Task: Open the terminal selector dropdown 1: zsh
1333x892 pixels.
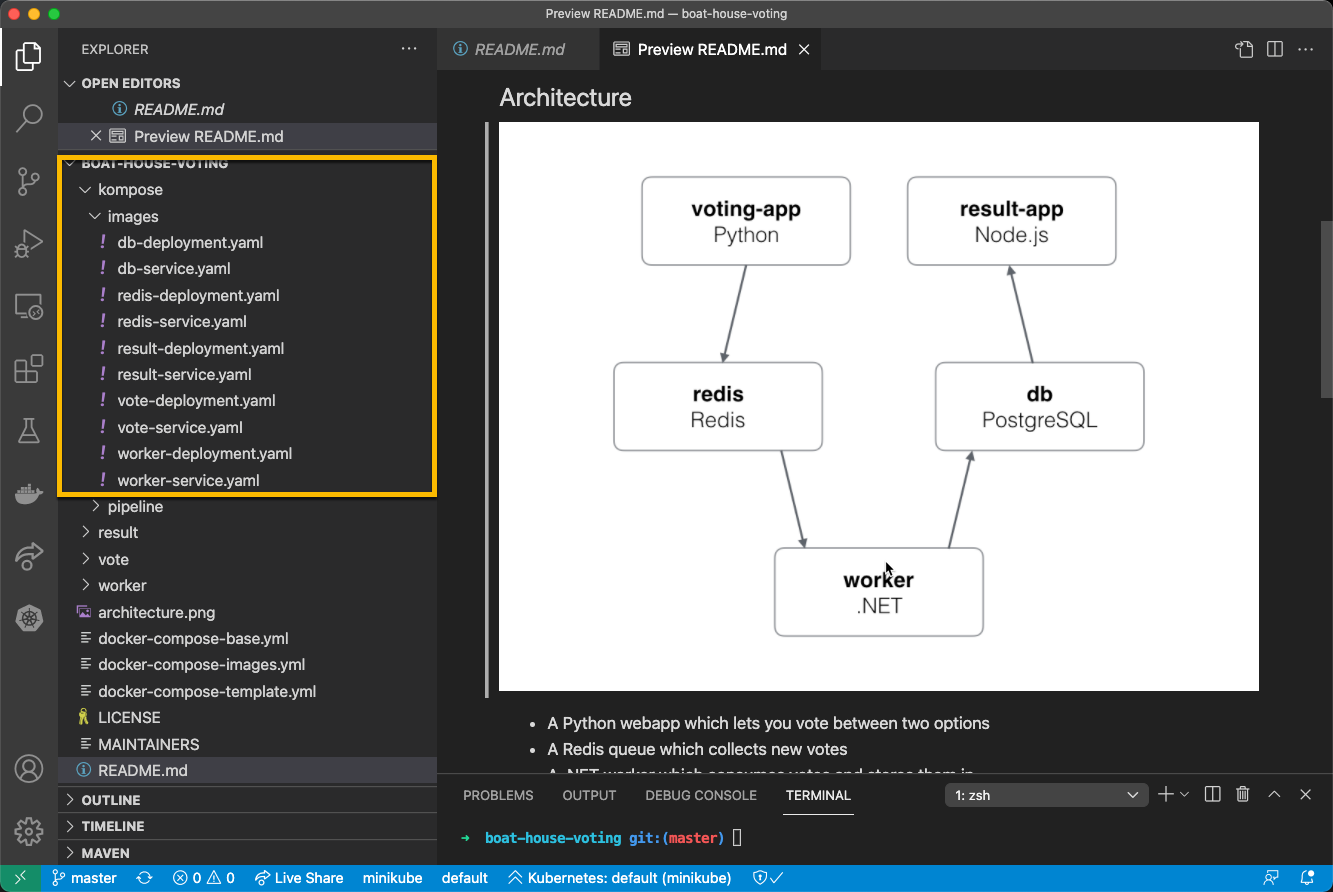Action: click(x=1047, y=795)
